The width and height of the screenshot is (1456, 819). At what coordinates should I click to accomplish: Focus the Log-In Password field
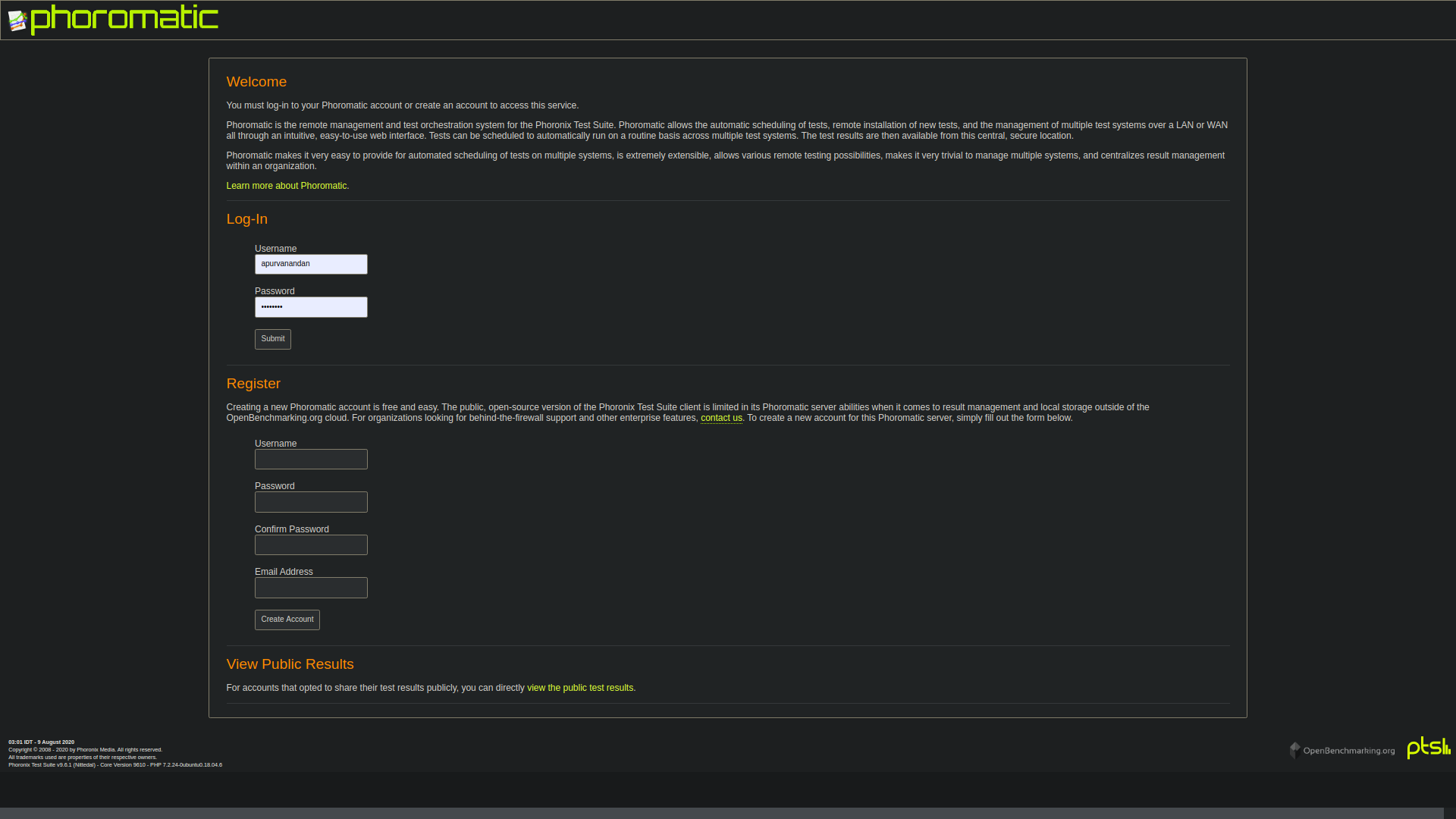[311, 307]
